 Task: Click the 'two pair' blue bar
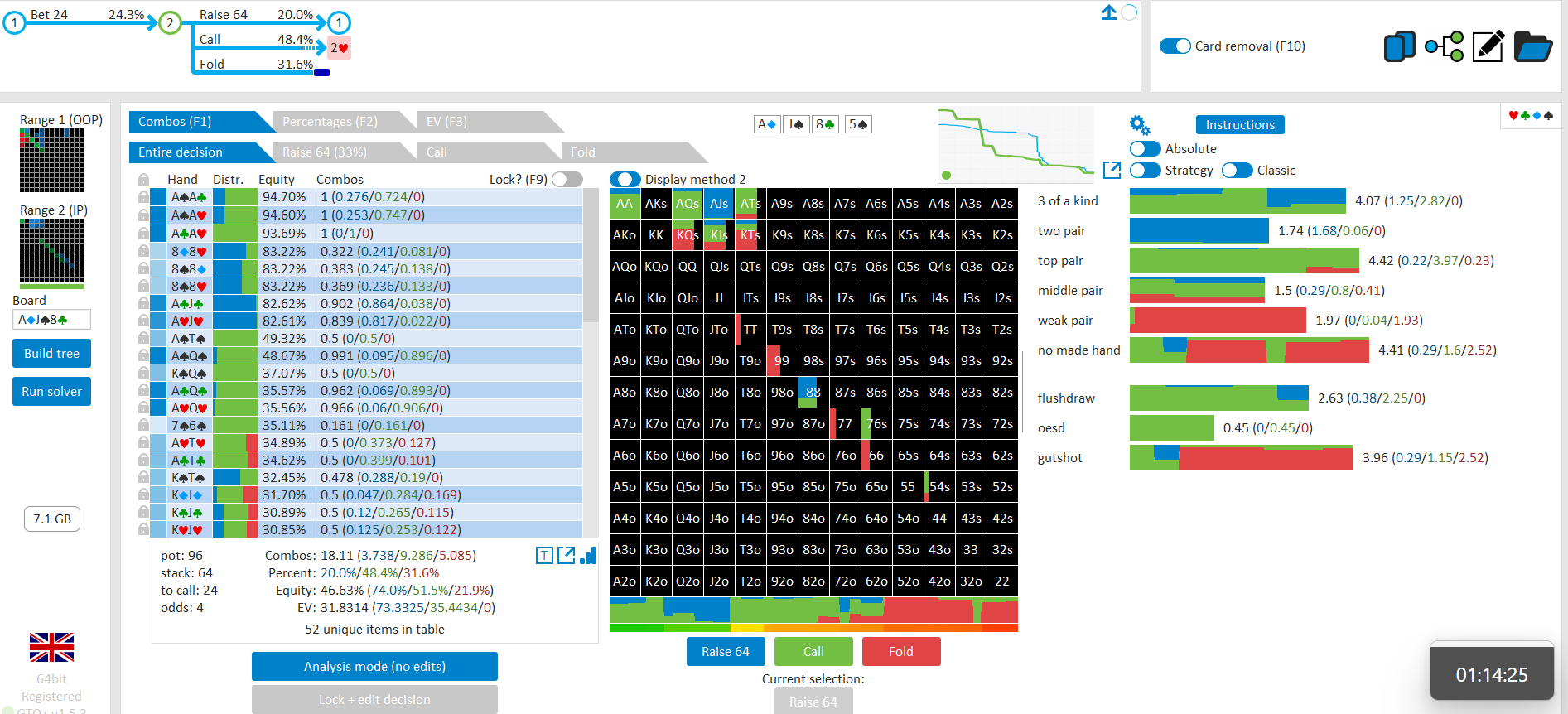point(1199,230)
